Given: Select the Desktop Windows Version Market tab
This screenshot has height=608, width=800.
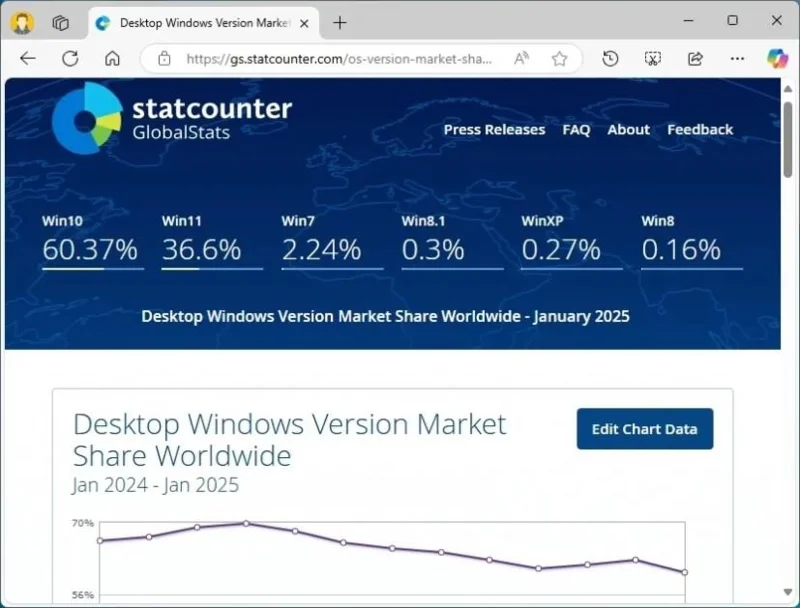Looking at the screenshot, I should 204,23.
